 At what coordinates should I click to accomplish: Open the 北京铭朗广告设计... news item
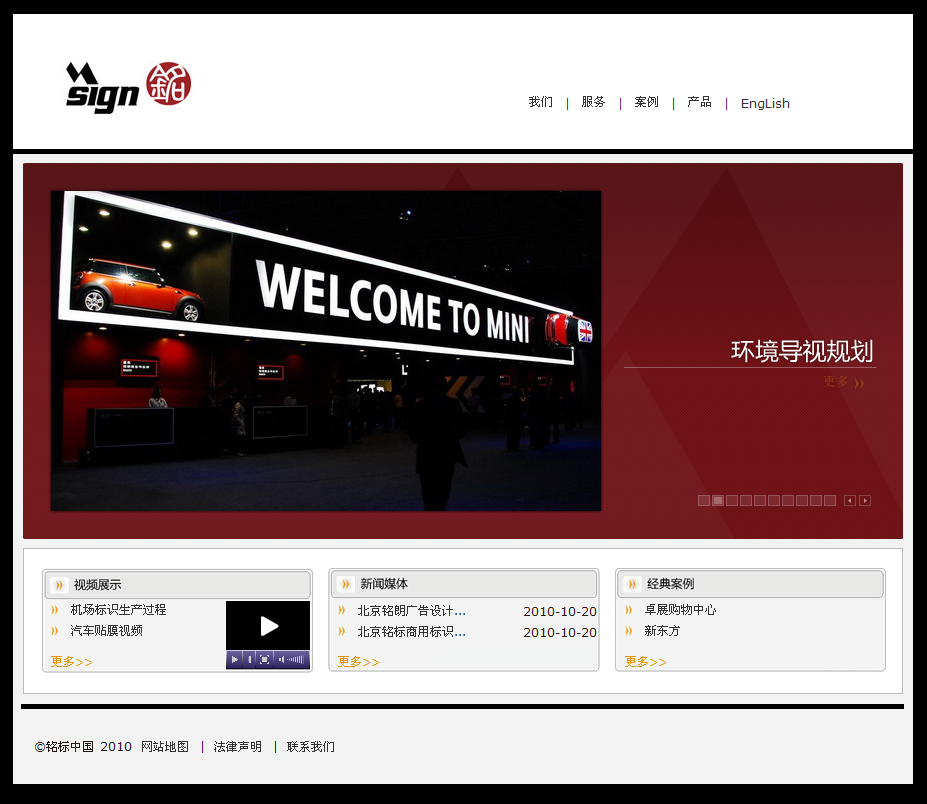pos(411,611)
